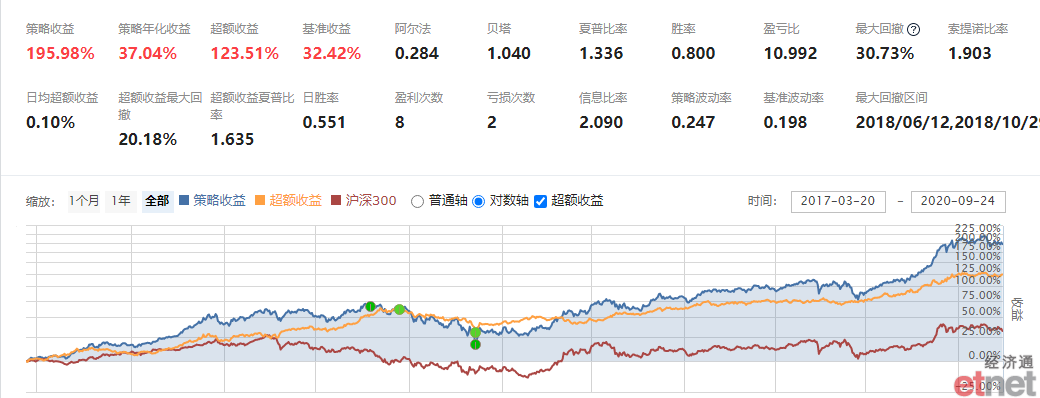Click the 策略收益 legend label
Image resolution: width=1040 pixels, height=398 pixels.
point(220,200)
